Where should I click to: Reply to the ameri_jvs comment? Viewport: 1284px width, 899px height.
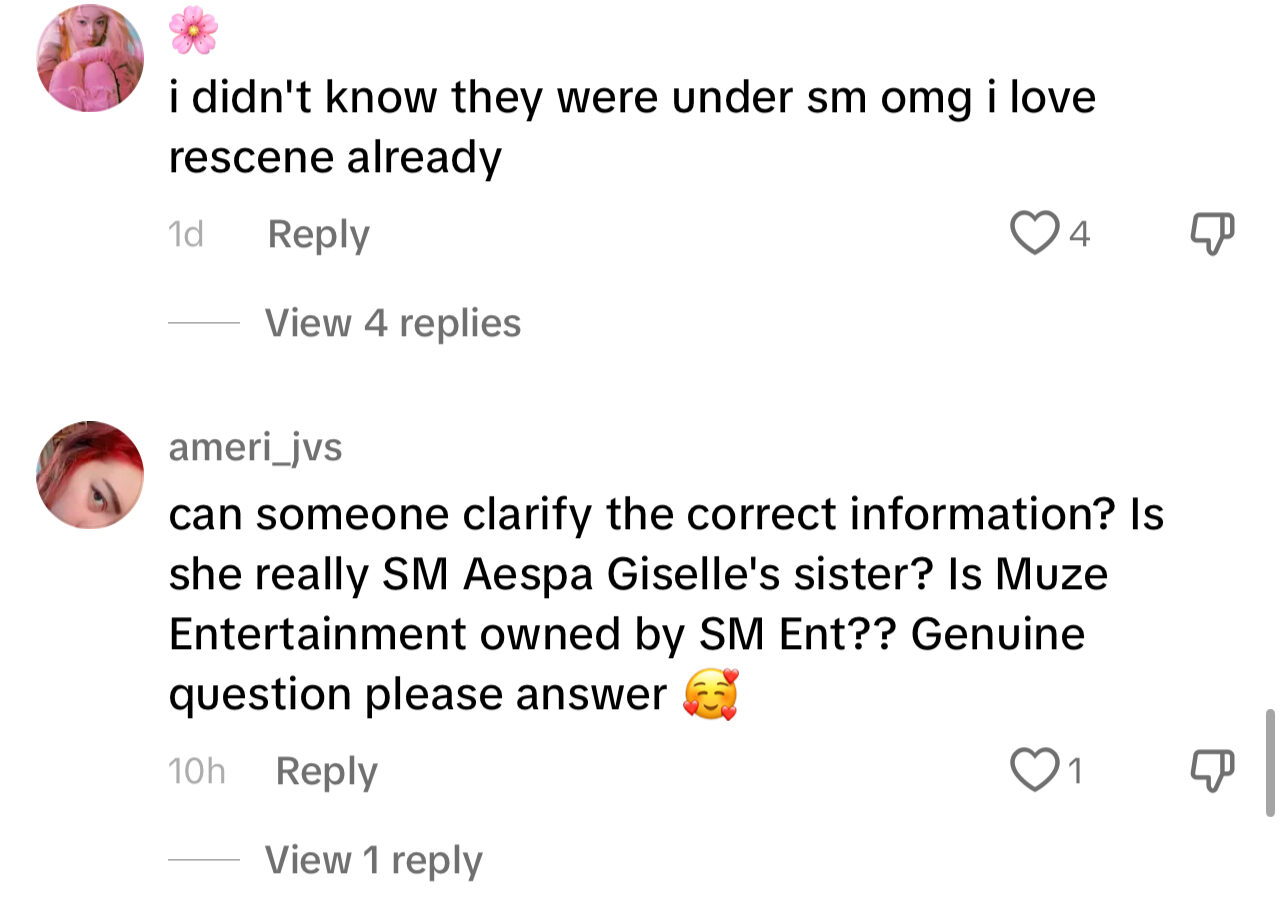tap(326, 771)
